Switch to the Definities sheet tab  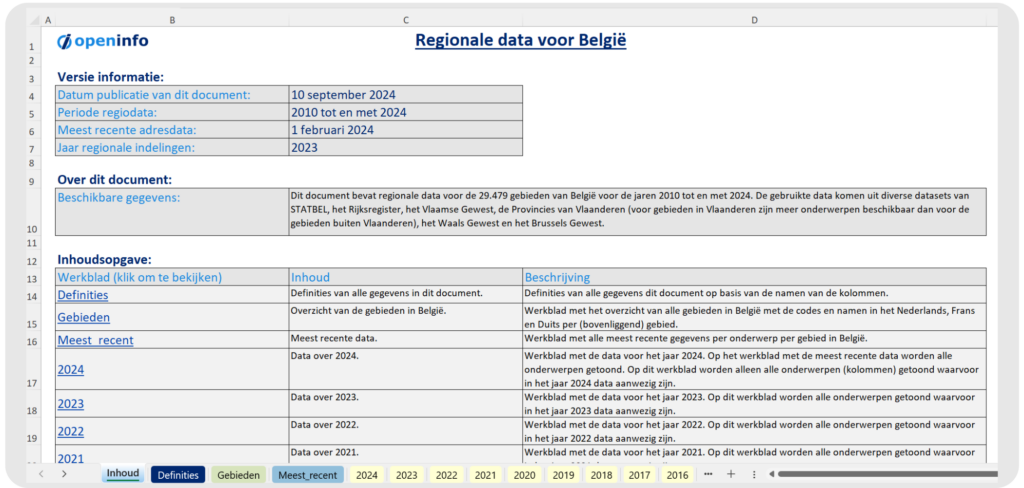(x=178, y=475)
